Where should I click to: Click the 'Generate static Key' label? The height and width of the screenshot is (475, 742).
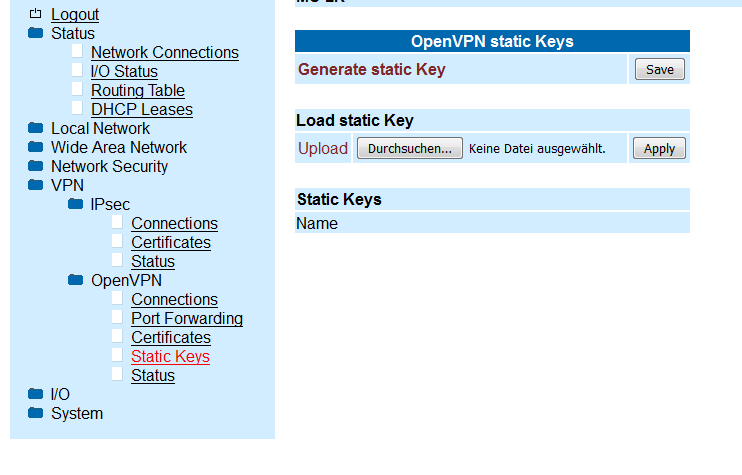(371, 69)
